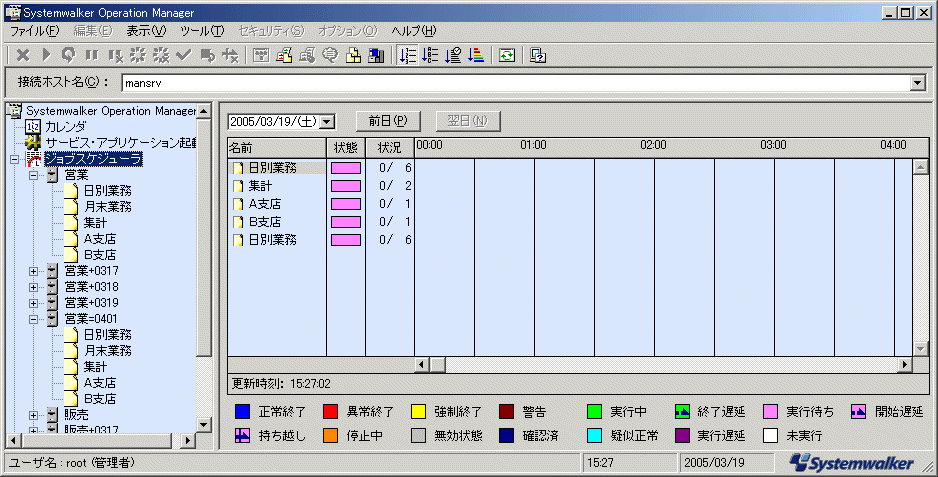Select カレンダ in the tree
This screenshot has width=938, height=477.
[x=65, y=127]
